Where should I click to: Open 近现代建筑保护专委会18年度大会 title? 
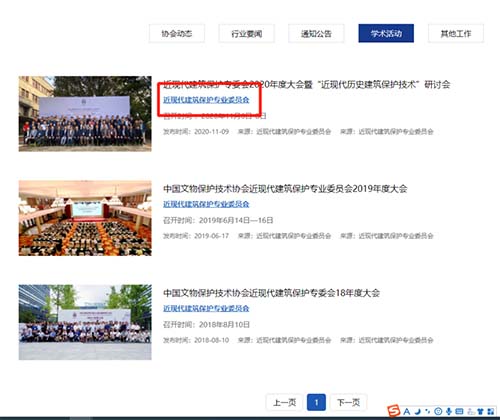271,293
